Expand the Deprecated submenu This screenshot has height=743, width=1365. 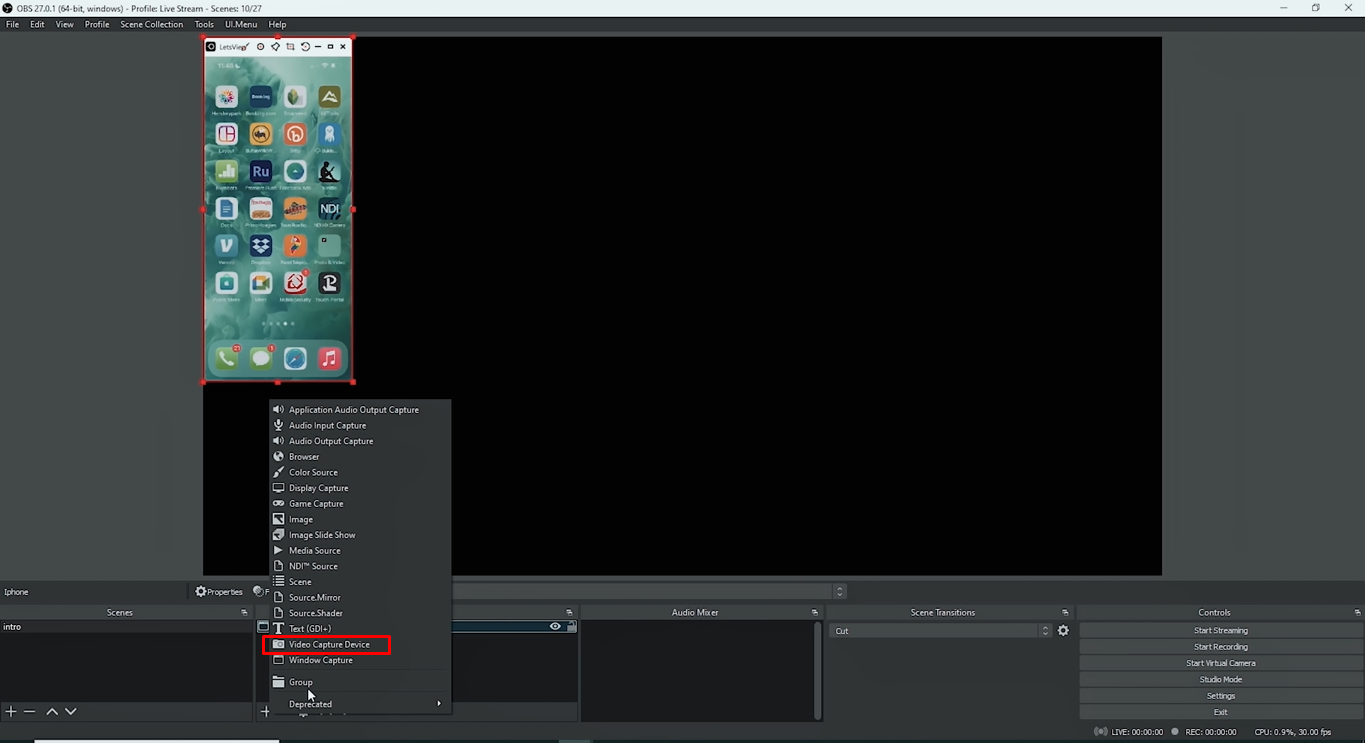(x=310, y=703)
